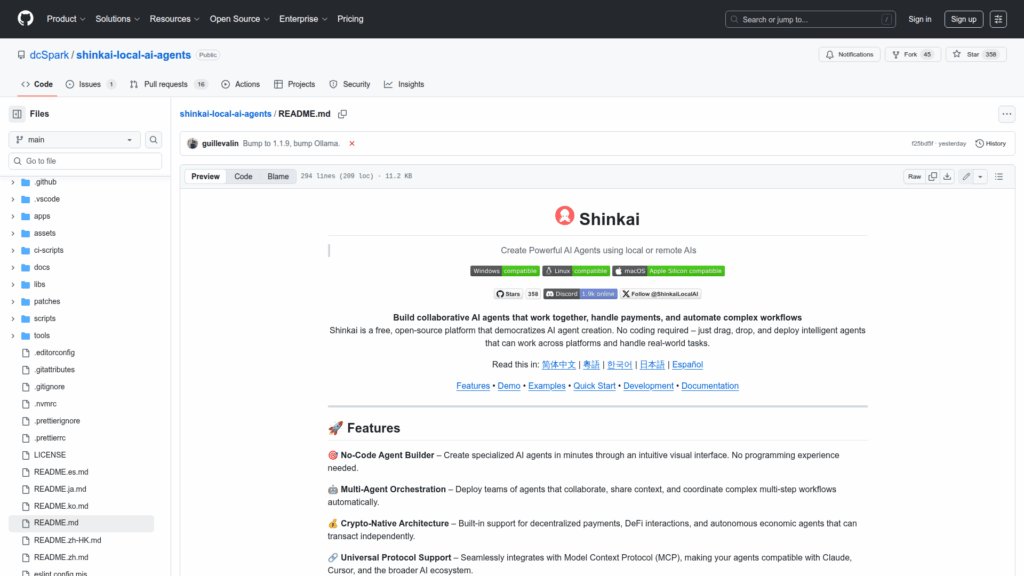Image resolution: width=1024 pixels, height=576 pixels.
Task: Open the outline list icon
Action: (1000, 176)
